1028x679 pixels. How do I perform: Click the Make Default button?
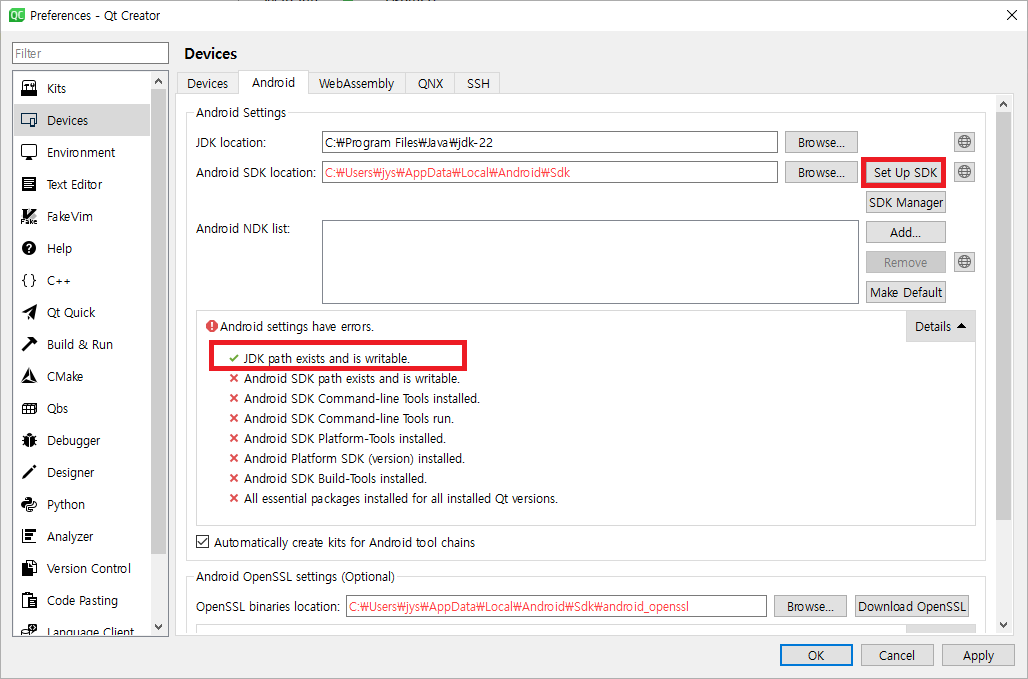[x=905, y=292]
